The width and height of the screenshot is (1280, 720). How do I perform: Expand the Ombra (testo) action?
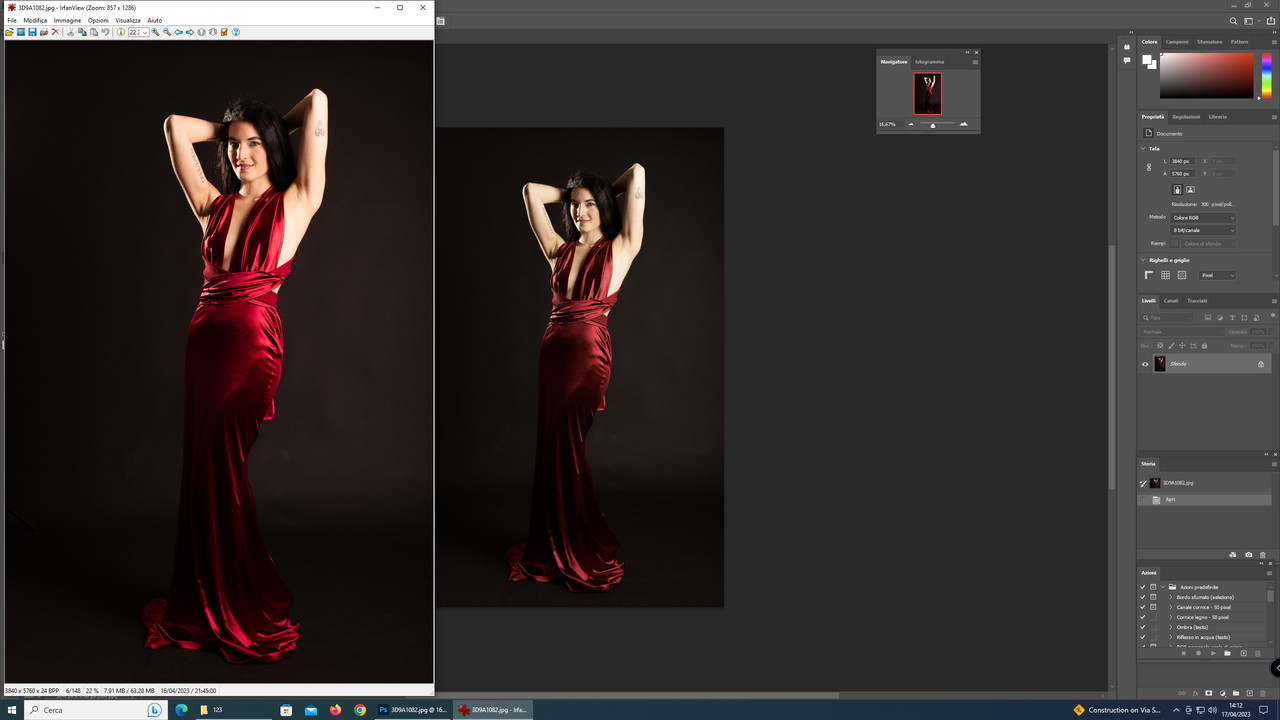tap(1170, 627)
